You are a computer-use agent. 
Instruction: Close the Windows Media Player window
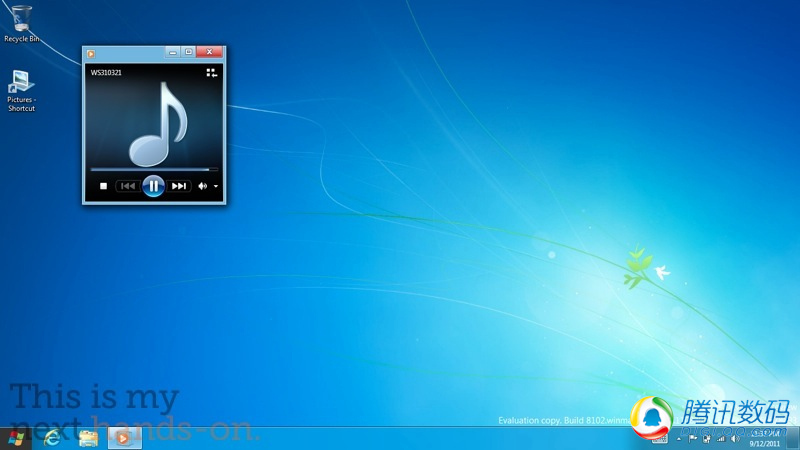[209, 52]
